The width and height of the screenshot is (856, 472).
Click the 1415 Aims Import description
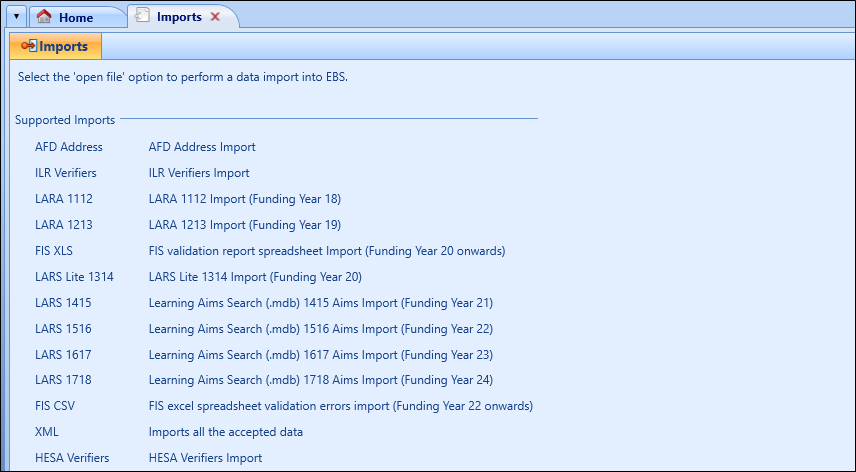320,303
